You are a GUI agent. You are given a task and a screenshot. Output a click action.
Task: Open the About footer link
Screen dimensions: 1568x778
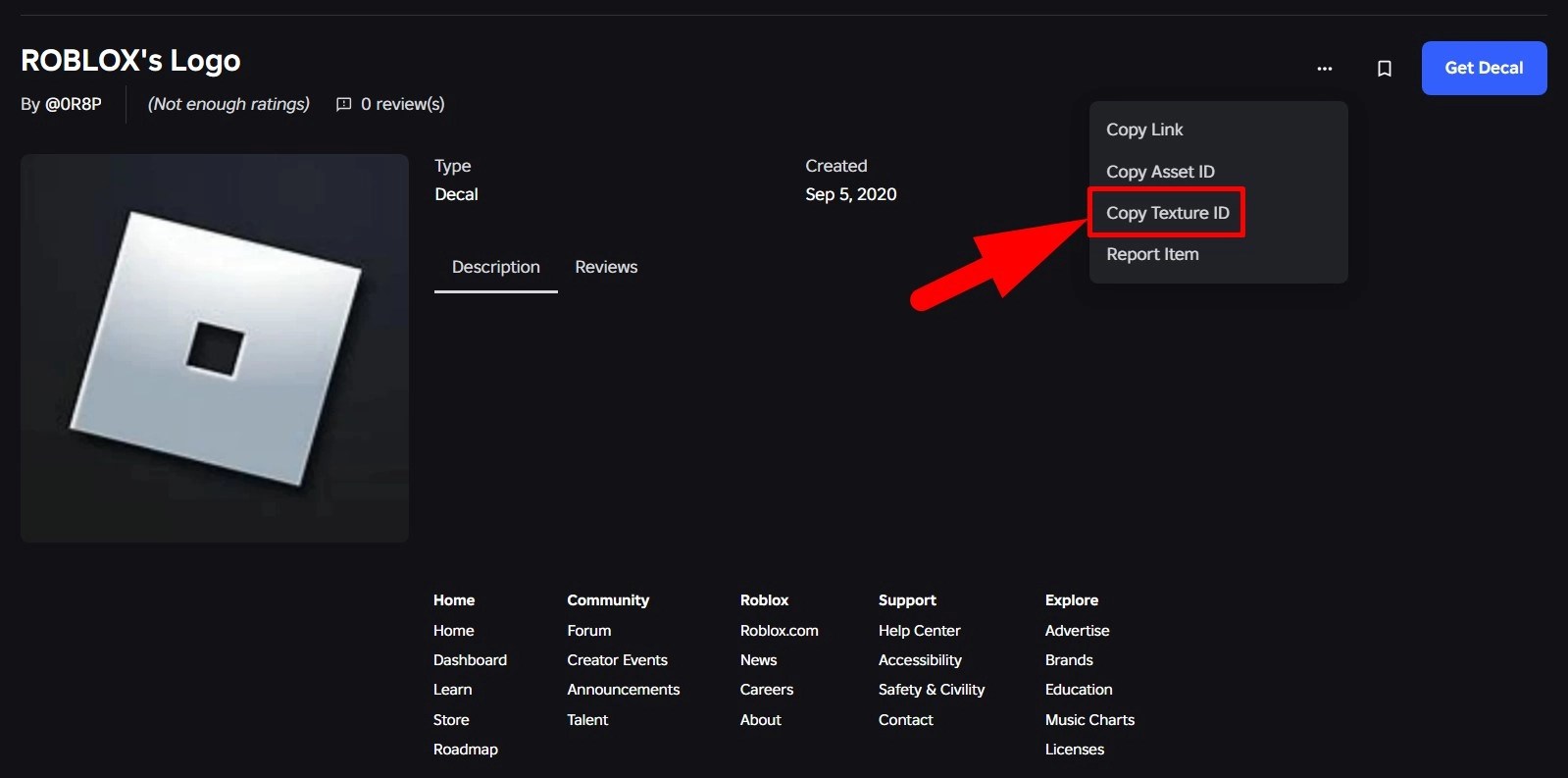point(760,720)
